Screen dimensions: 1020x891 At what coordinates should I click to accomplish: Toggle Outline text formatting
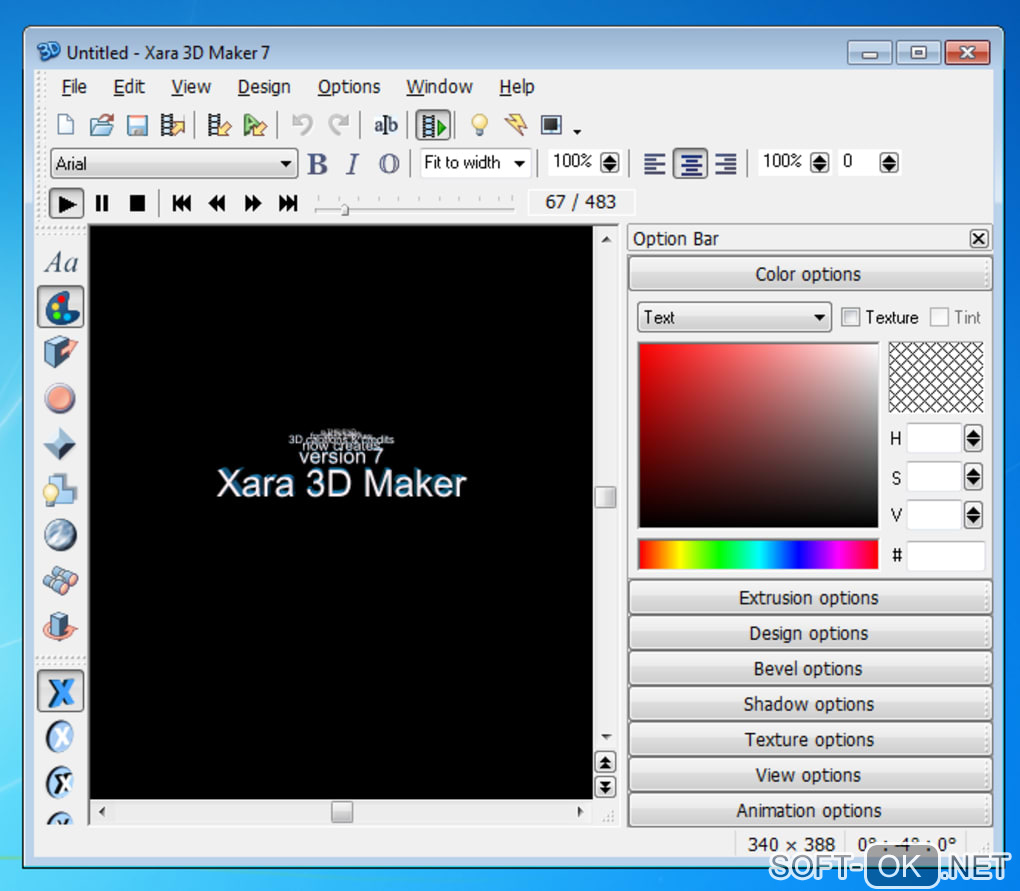tap(389, 164)
